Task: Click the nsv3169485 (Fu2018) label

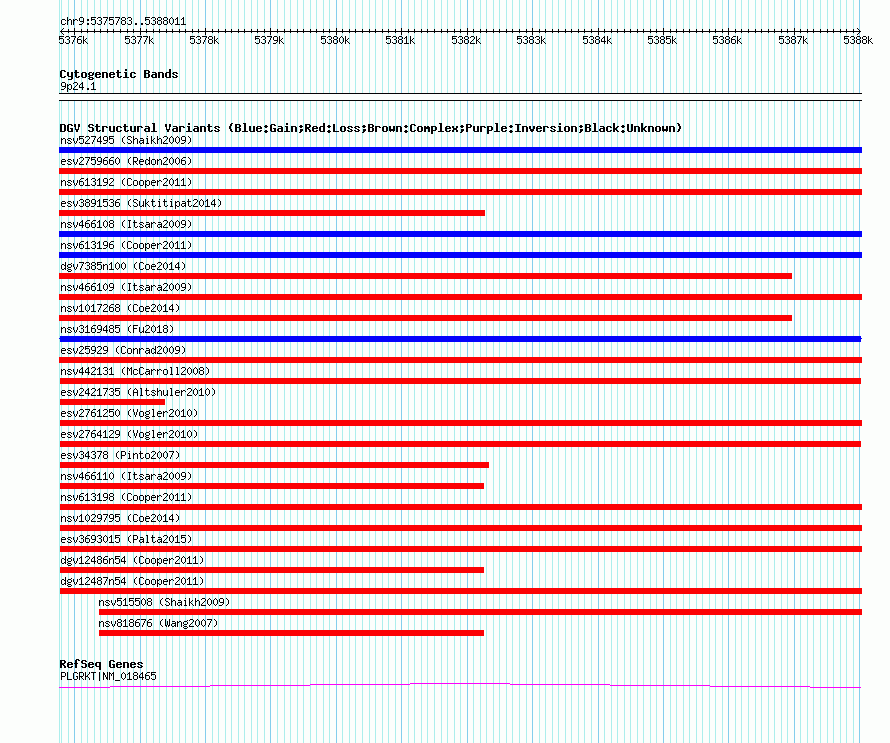Action: 117,329
